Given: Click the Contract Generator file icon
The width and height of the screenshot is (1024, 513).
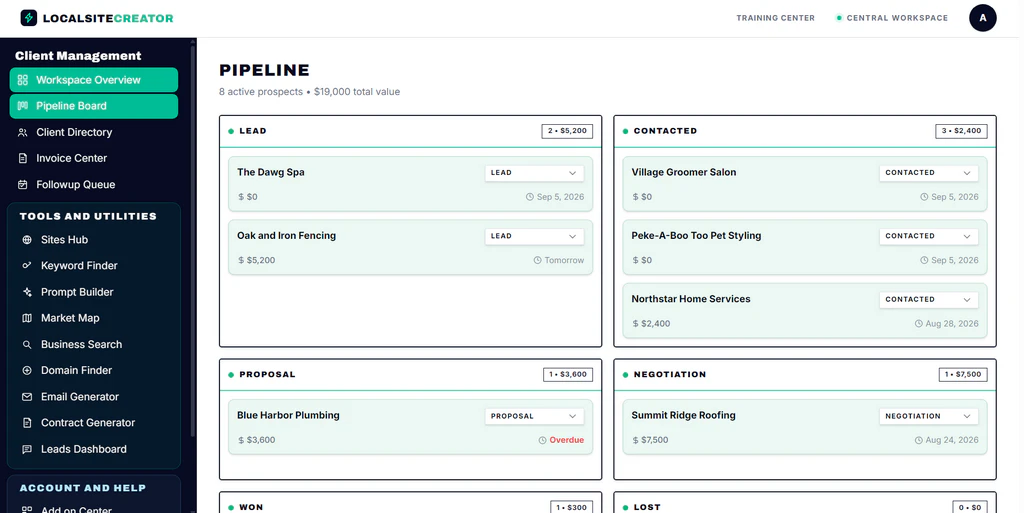Looking at the screenshot, I should (x=27, y=423).
